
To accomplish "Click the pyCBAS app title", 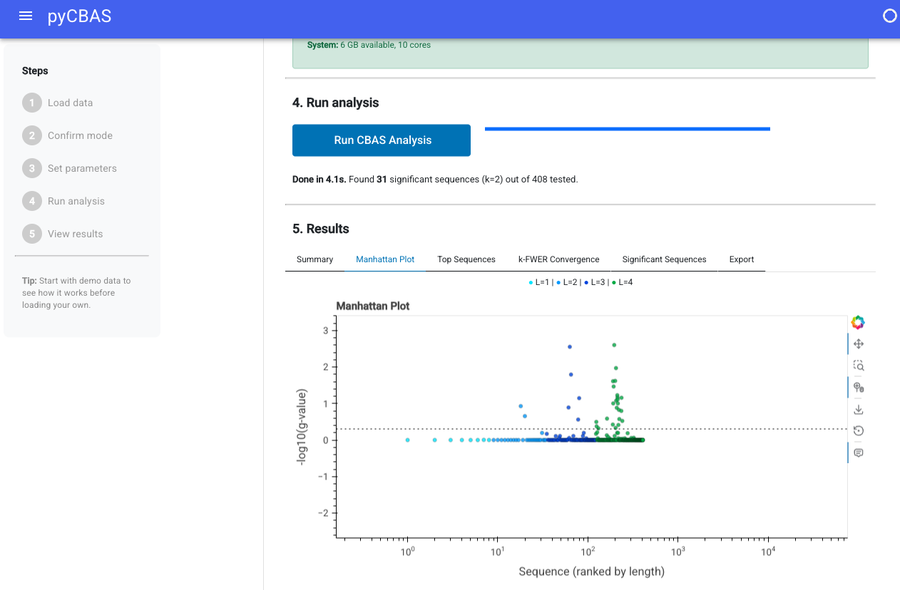I will [79, 16].
